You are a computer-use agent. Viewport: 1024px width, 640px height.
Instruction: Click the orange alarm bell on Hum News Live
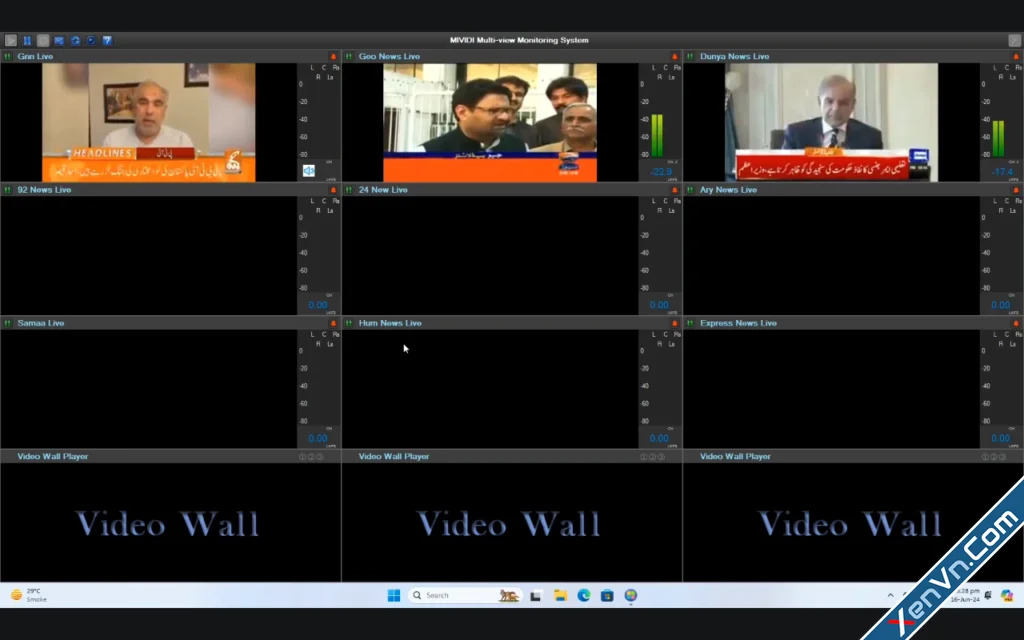click(x=675, y=323)
